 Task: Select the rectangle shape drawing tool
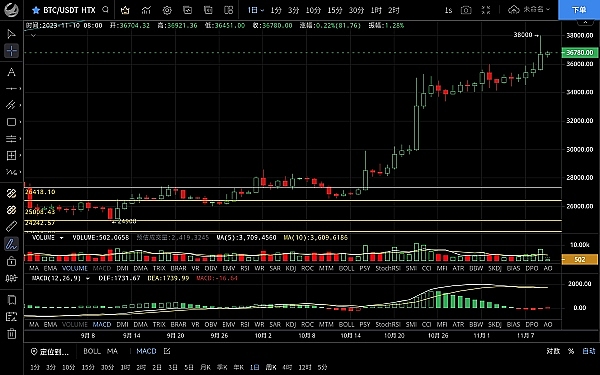[11, 122]
